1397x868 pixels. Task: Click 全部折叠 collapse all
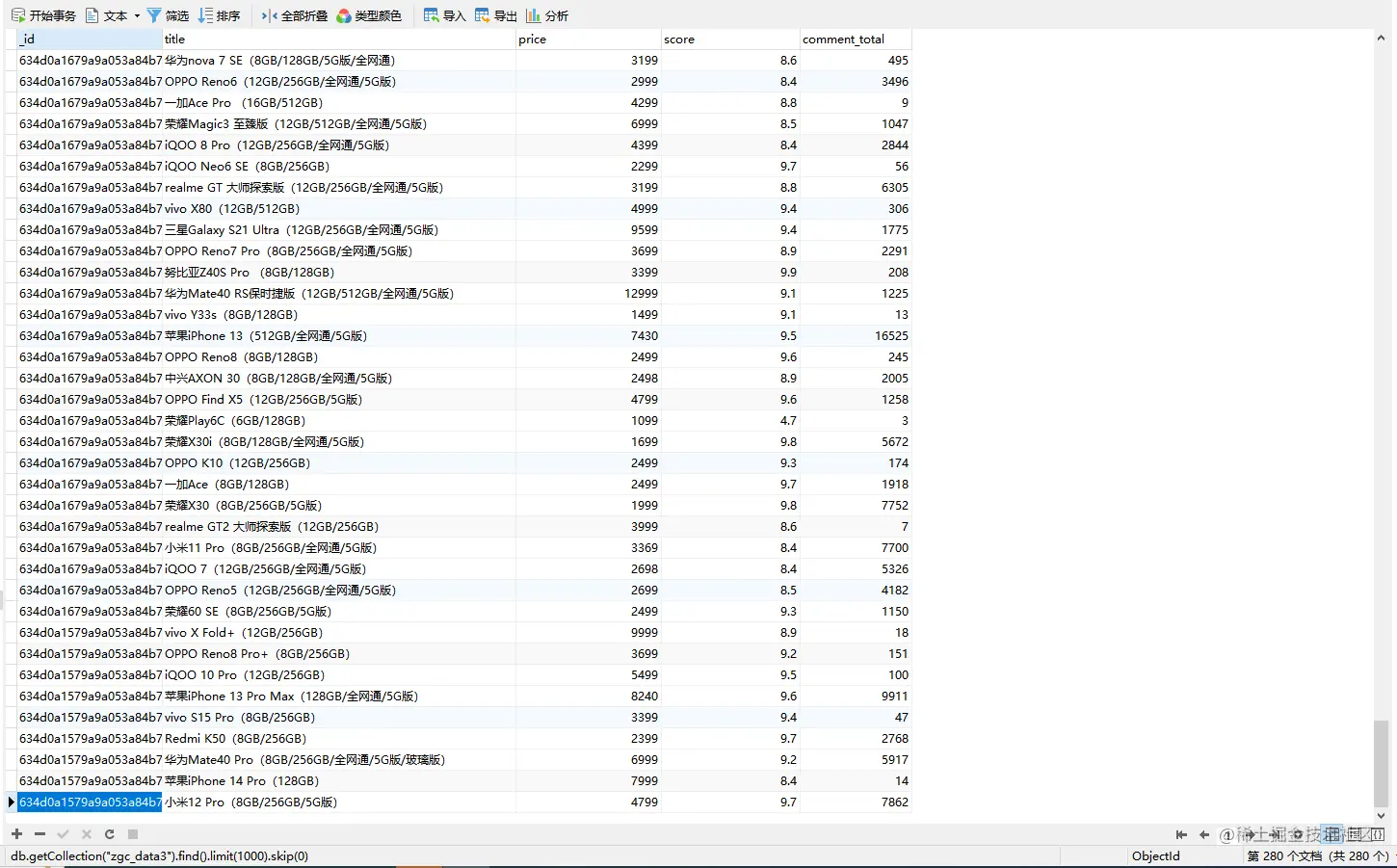tap(295, 15)
